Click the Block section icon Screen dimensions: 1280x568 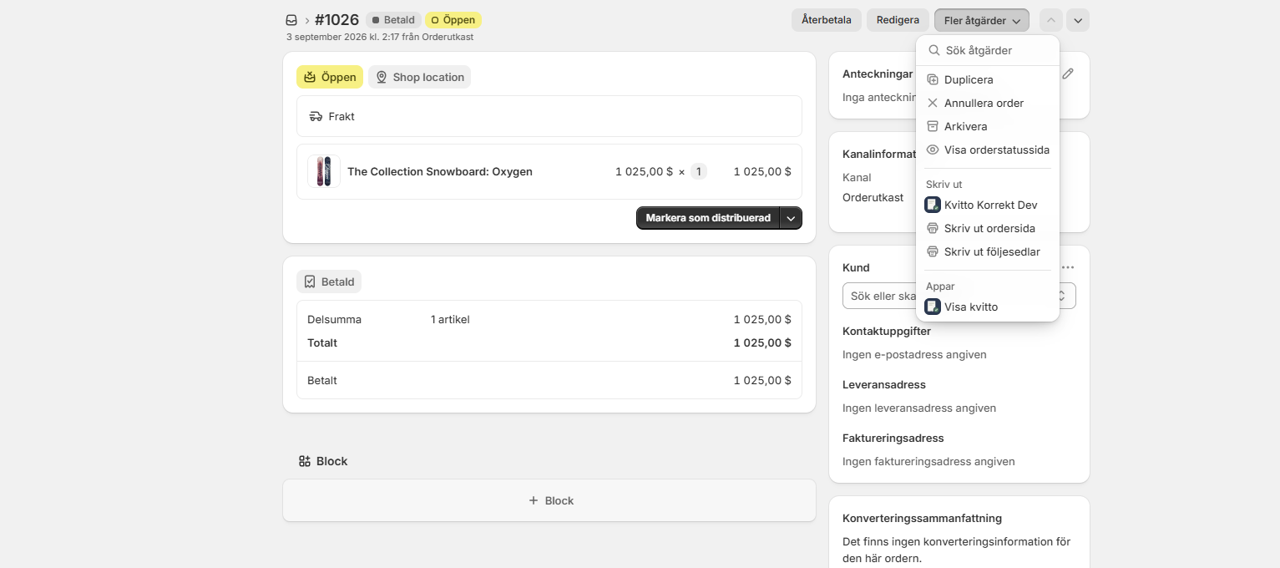pyautogui.click(x=304, y=461)
